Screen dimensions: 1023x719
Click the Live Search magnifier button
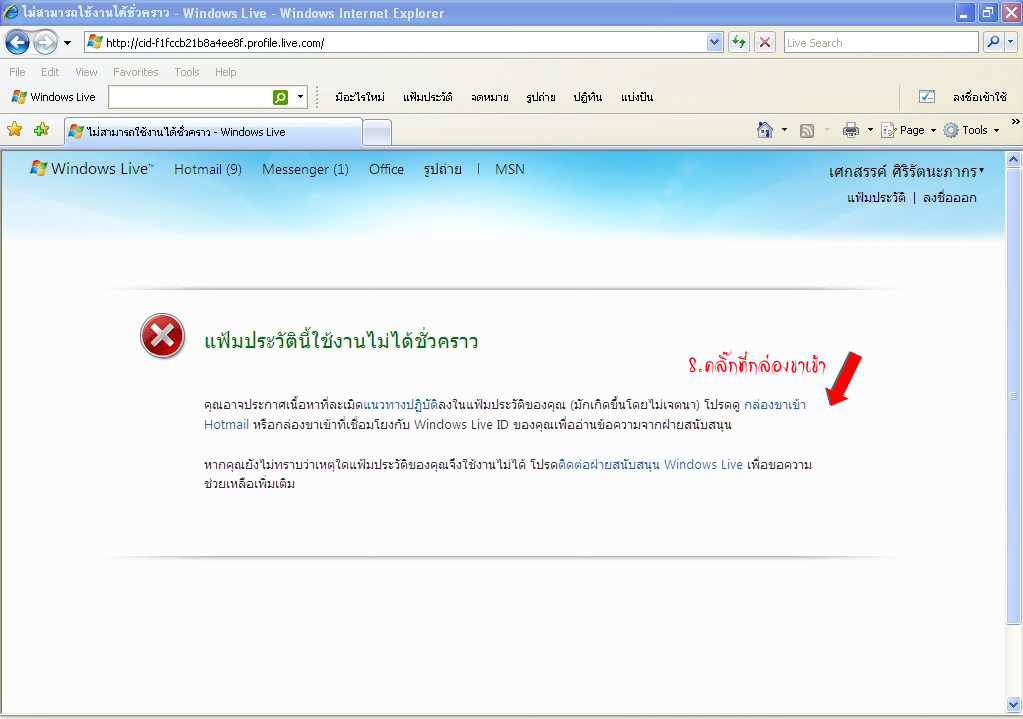coord(993,43)
